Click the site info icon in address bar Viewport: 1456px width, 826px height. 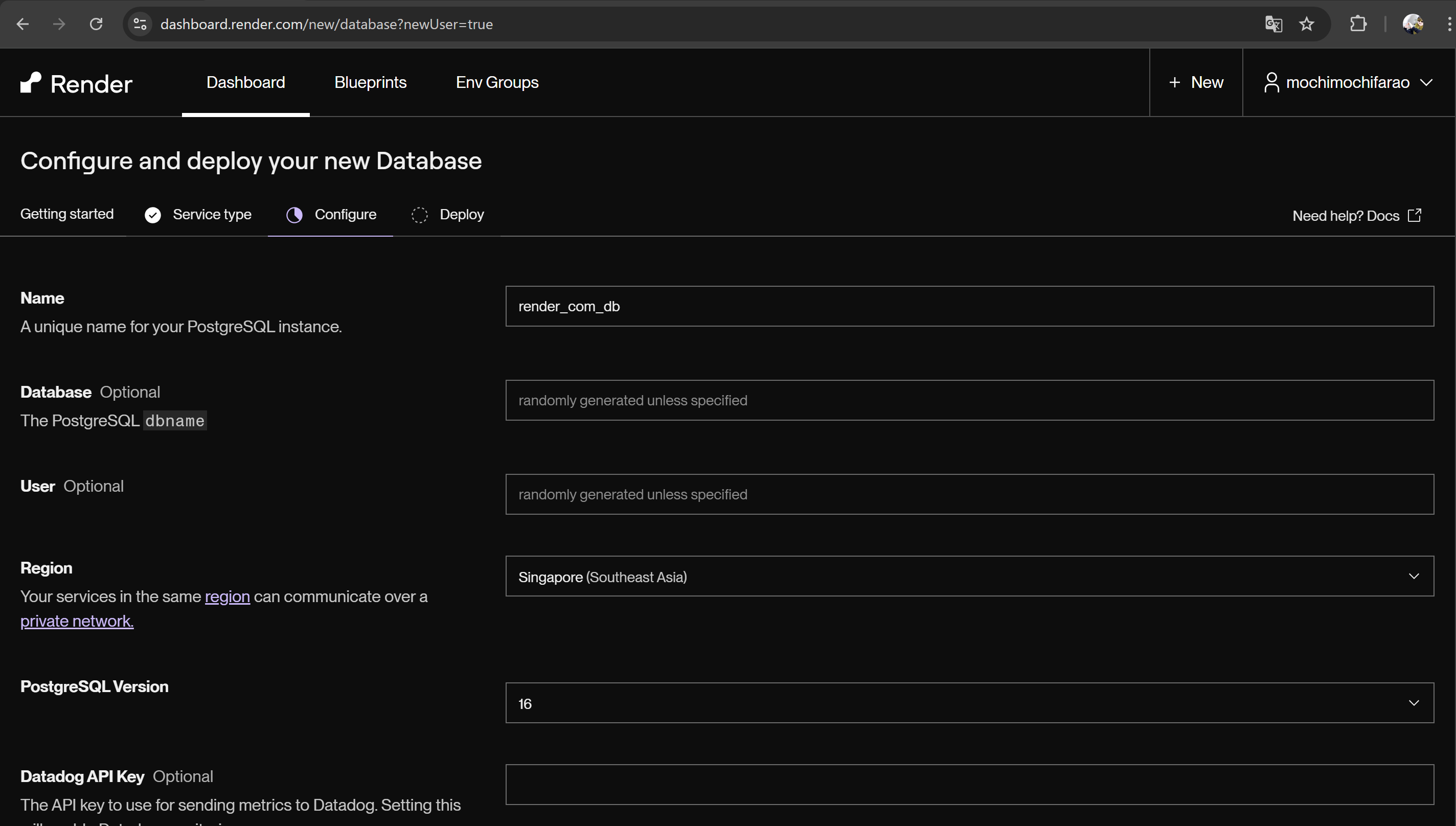140,24
